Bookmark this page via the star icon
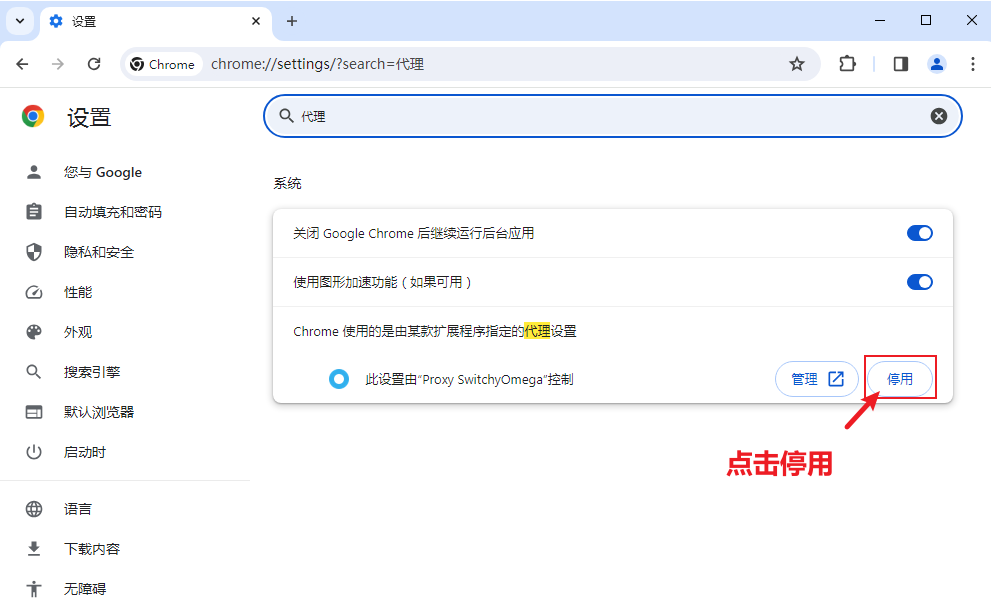Screen dimensions: 991x606 point(797,63)
